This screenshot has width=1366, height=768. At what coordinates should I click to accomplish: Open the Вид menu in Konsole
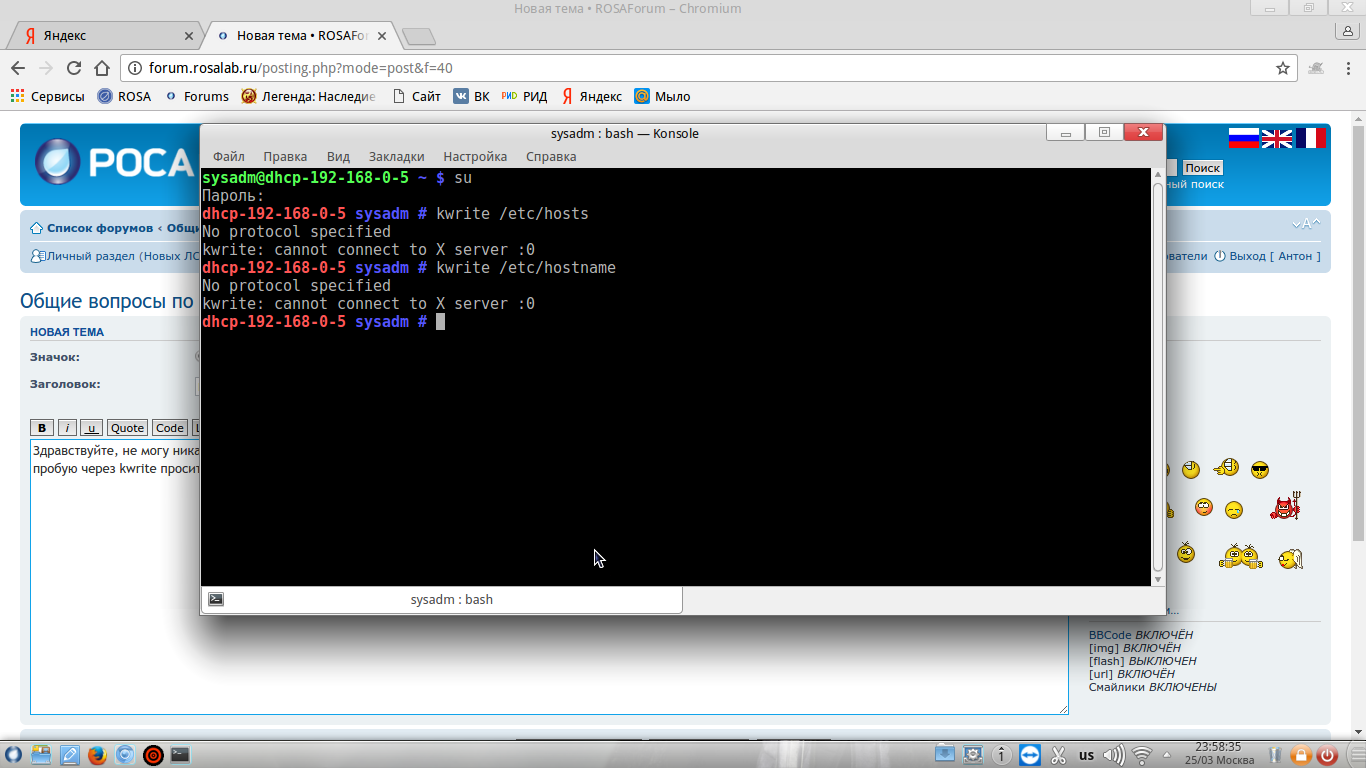tap(338, 156)
